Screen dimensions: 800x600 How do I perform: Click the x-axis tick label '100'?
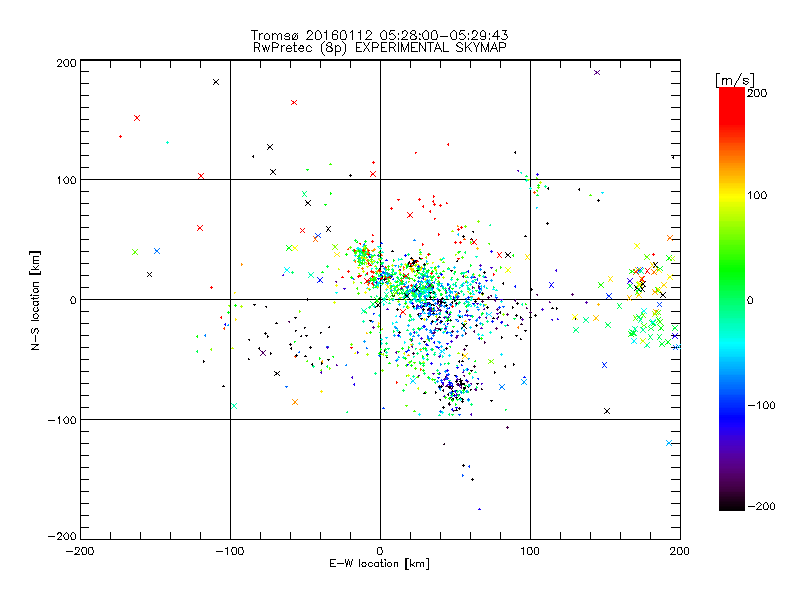530,551
